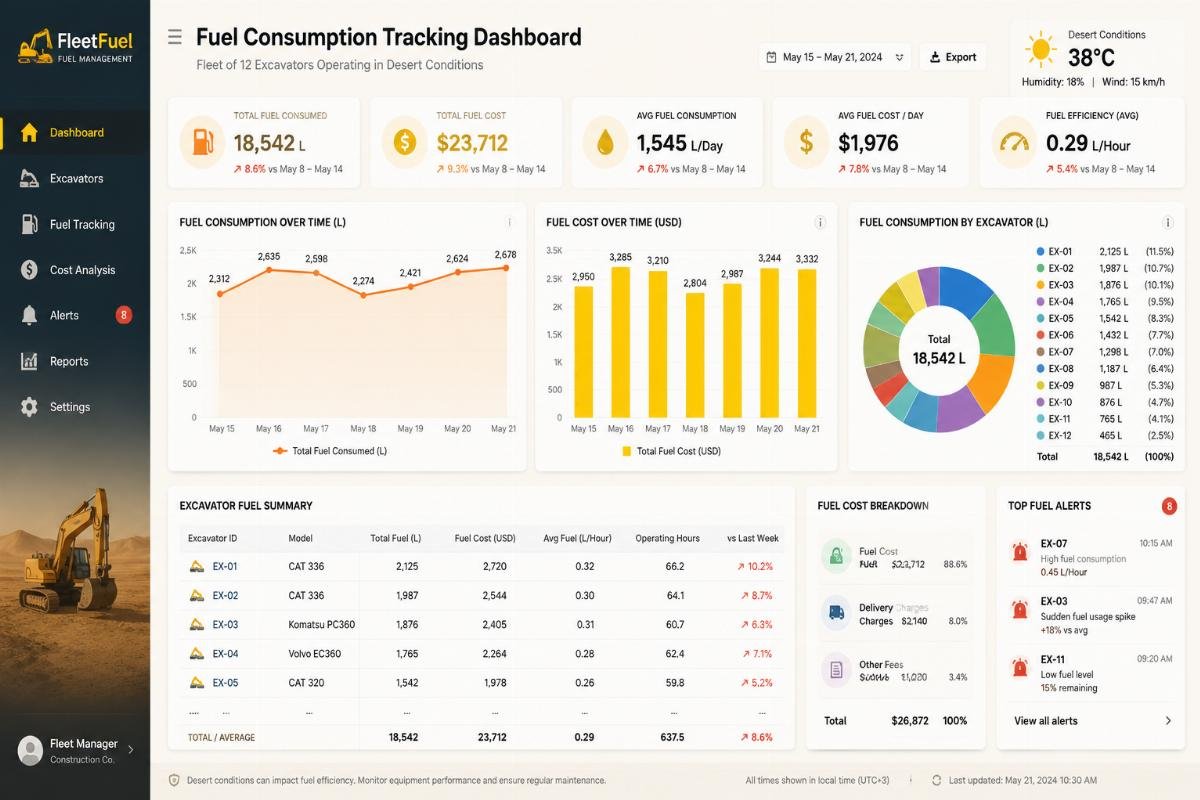Click the excavator icon in EX-01 row
The width and height of the screenshot is (1200, 800).
[x=197, y=566]
